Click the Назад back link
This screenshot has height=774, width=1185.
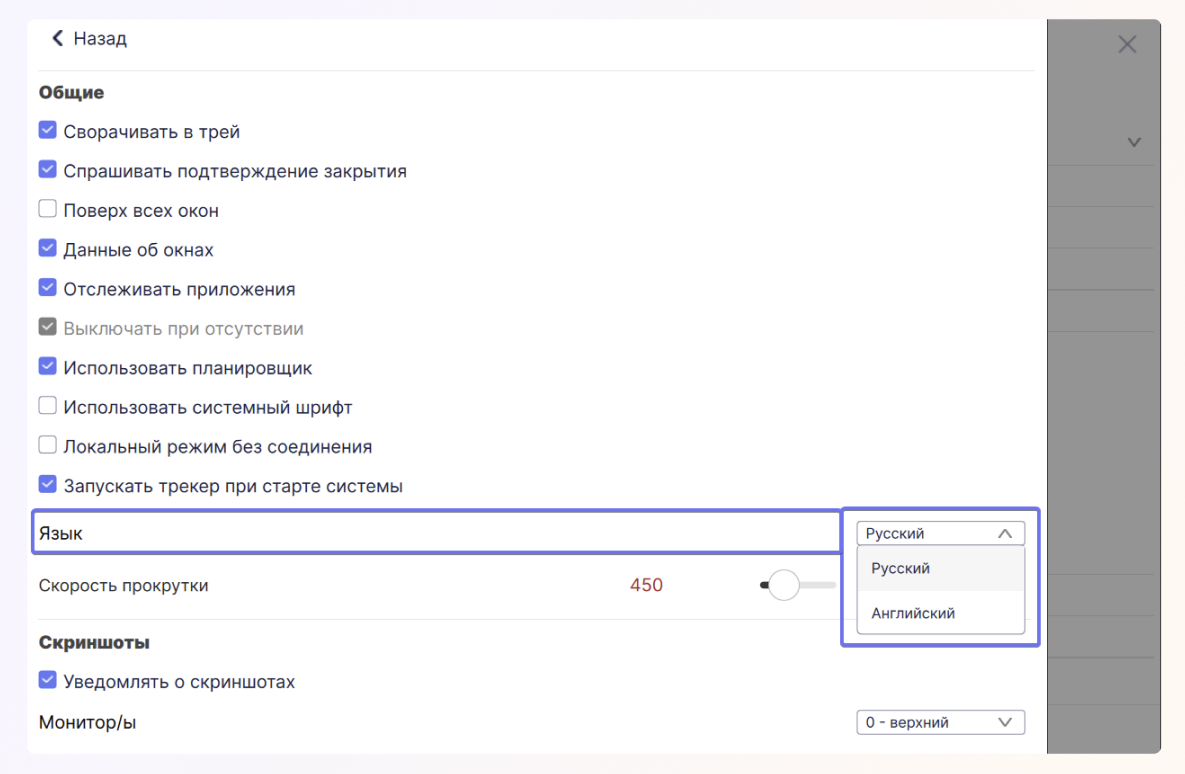99,39
